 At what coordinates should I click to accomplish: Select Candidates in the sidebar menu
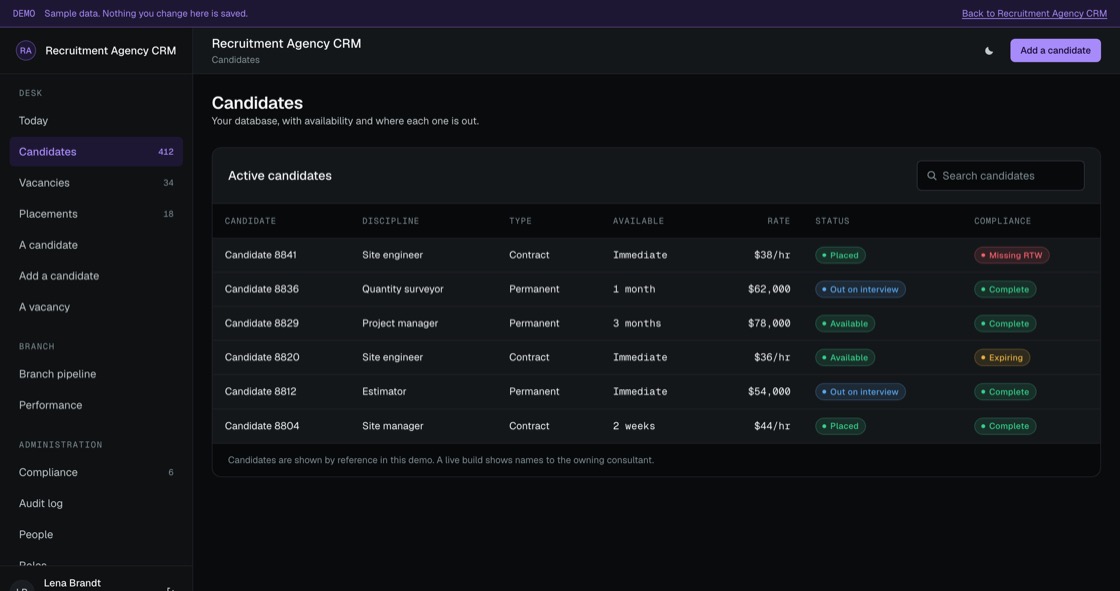pyautogui.click(x=96, y=152)
